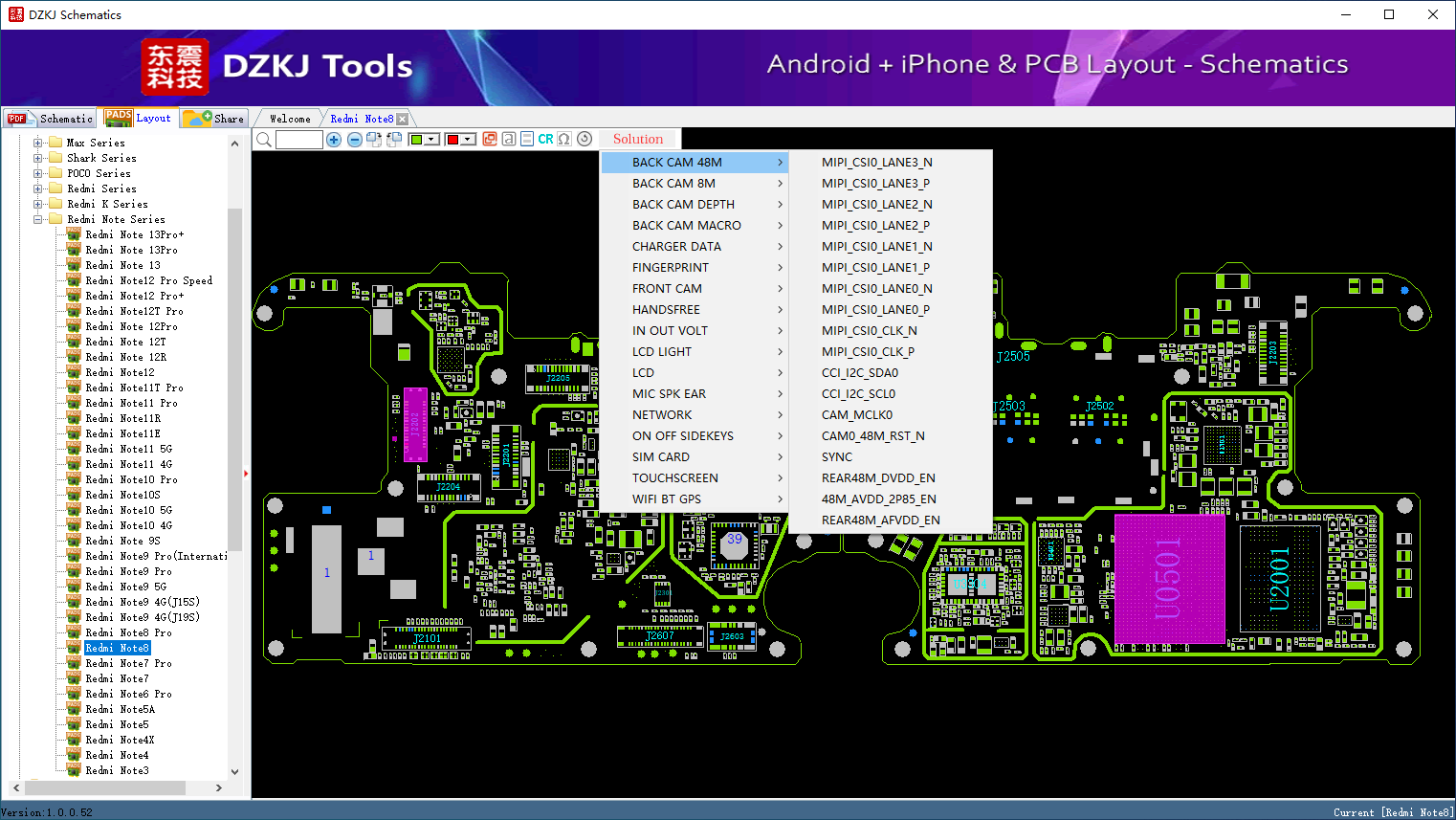Click the gray letter 'a' toolbar icon
This screenshot has height=820, width=1456.
pyautogui.click(x=509, y=139)
